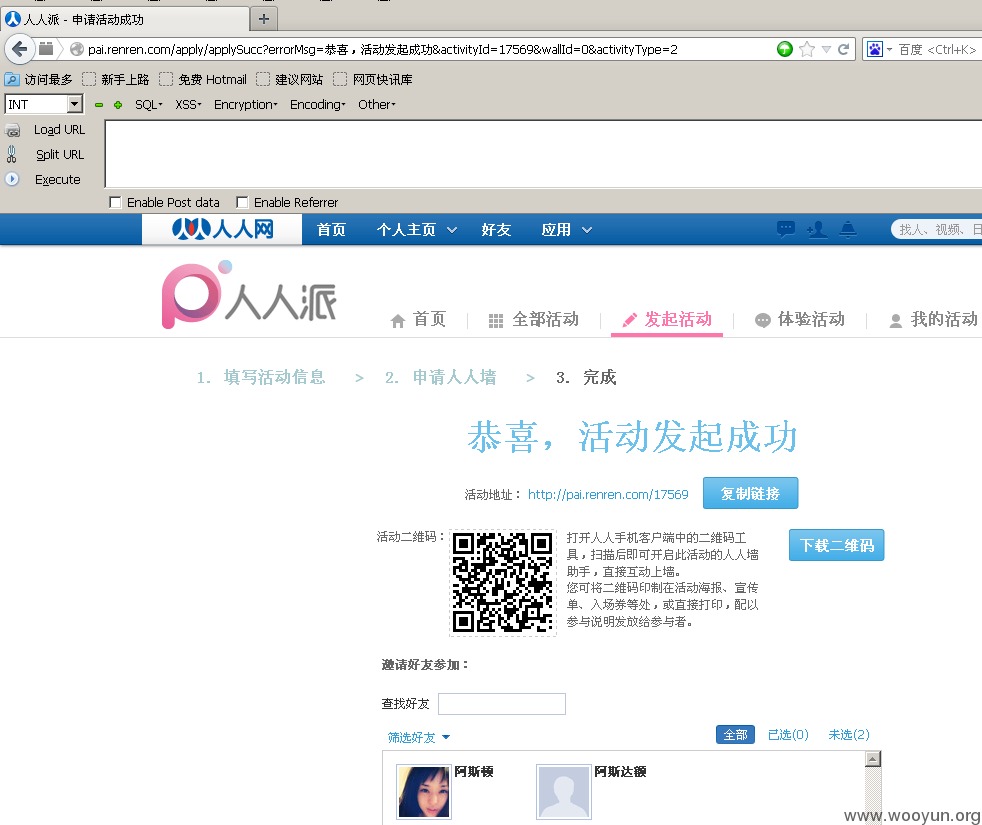This screenshot has width=982, height=825.
Task: Click the 下载二维码 button
Action: click(836, 545)
